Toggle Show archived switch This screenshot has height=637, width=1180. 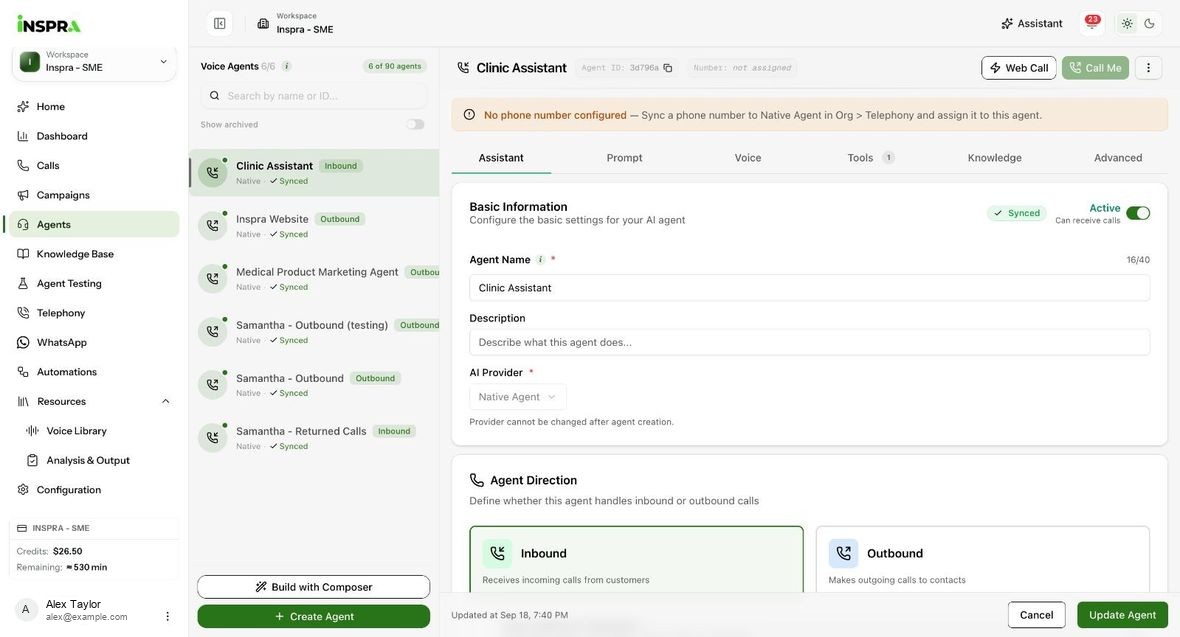click(x=415, y=124)
